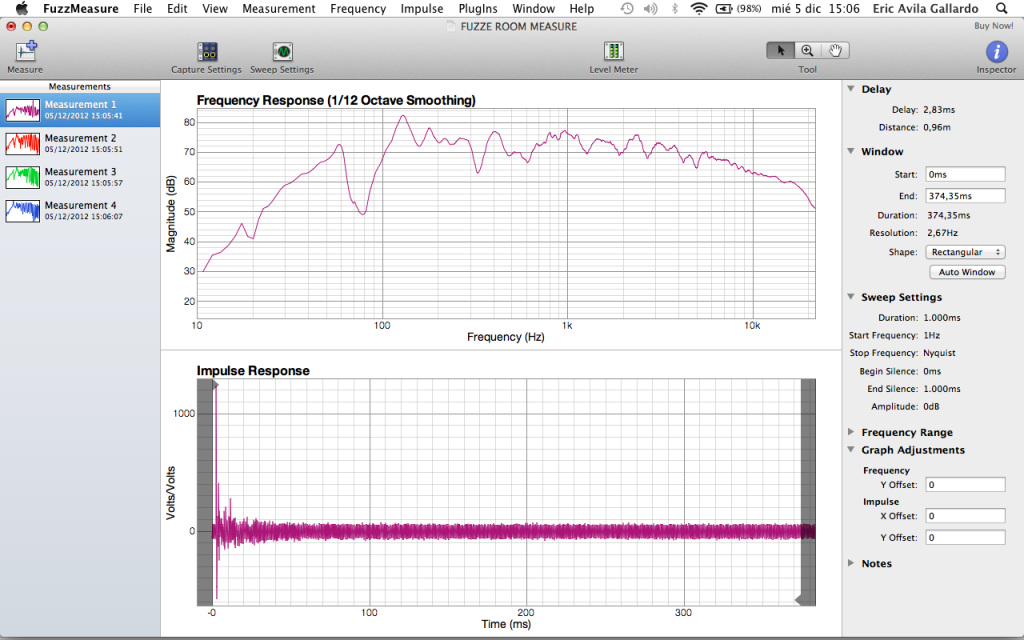Toggle the Inspector panel

[x=996, y=52]
